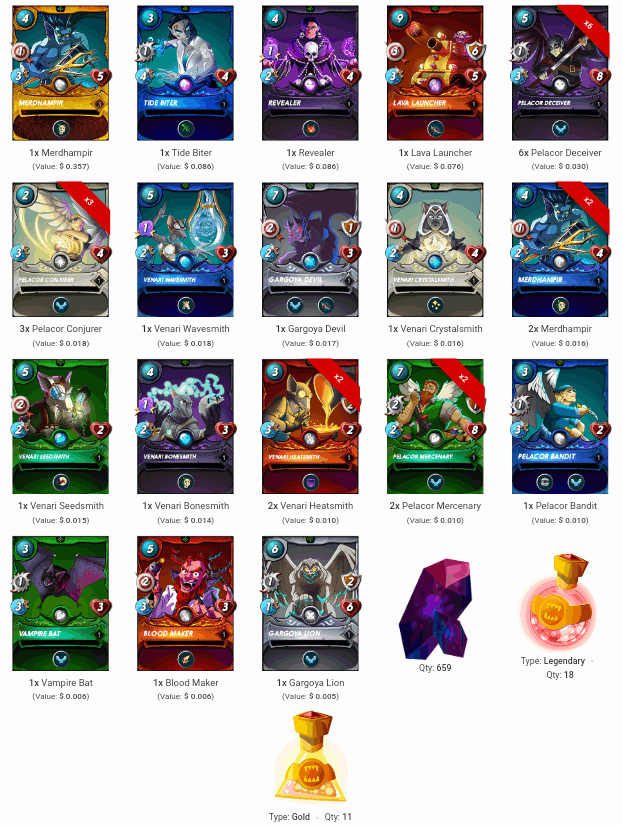
Task: Click the '1x Venari Crystalsmith' label
Action: [x=435, y=329]
